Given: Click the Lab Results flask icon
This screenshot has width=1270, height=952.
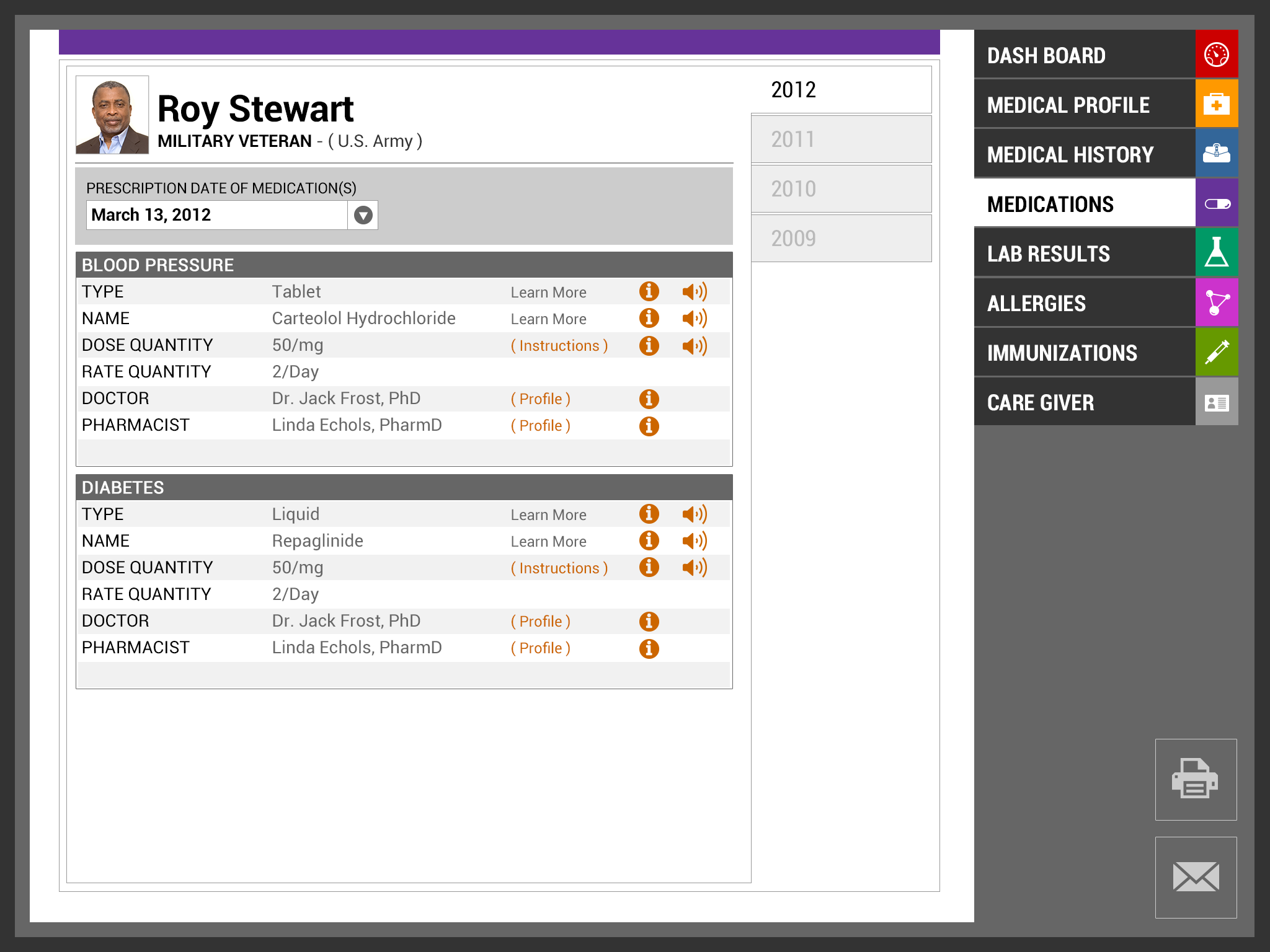Looking at the screenshot, I should (x=1216, y=253).
